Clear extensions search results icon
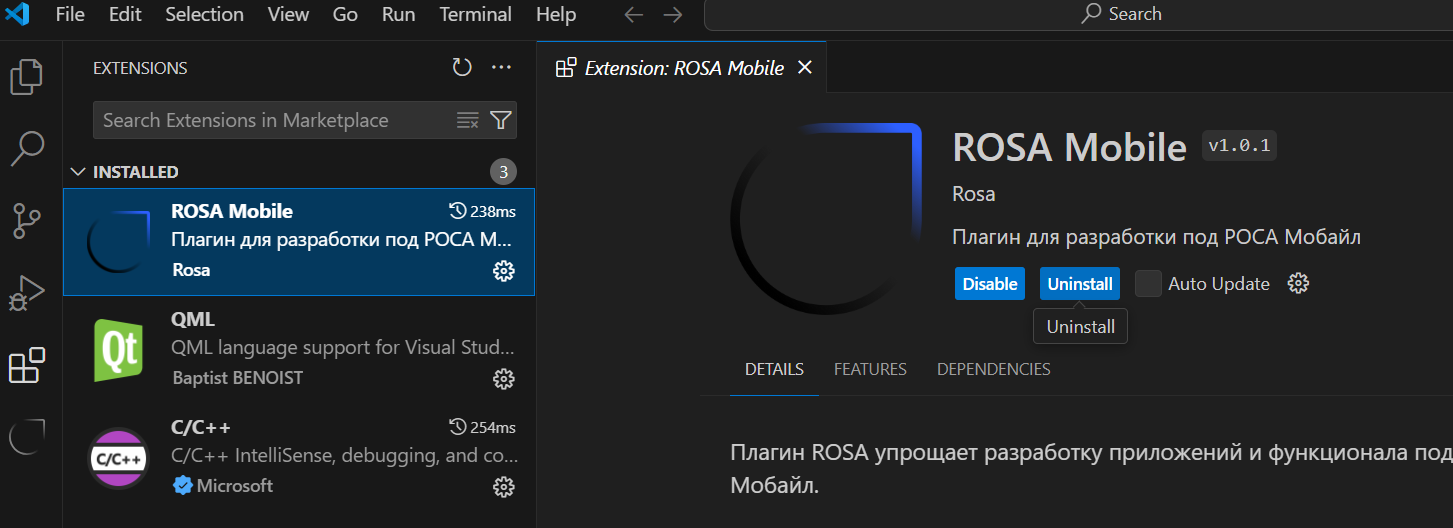The height and width of the screenshot is (528, 1453). [467, 121]
